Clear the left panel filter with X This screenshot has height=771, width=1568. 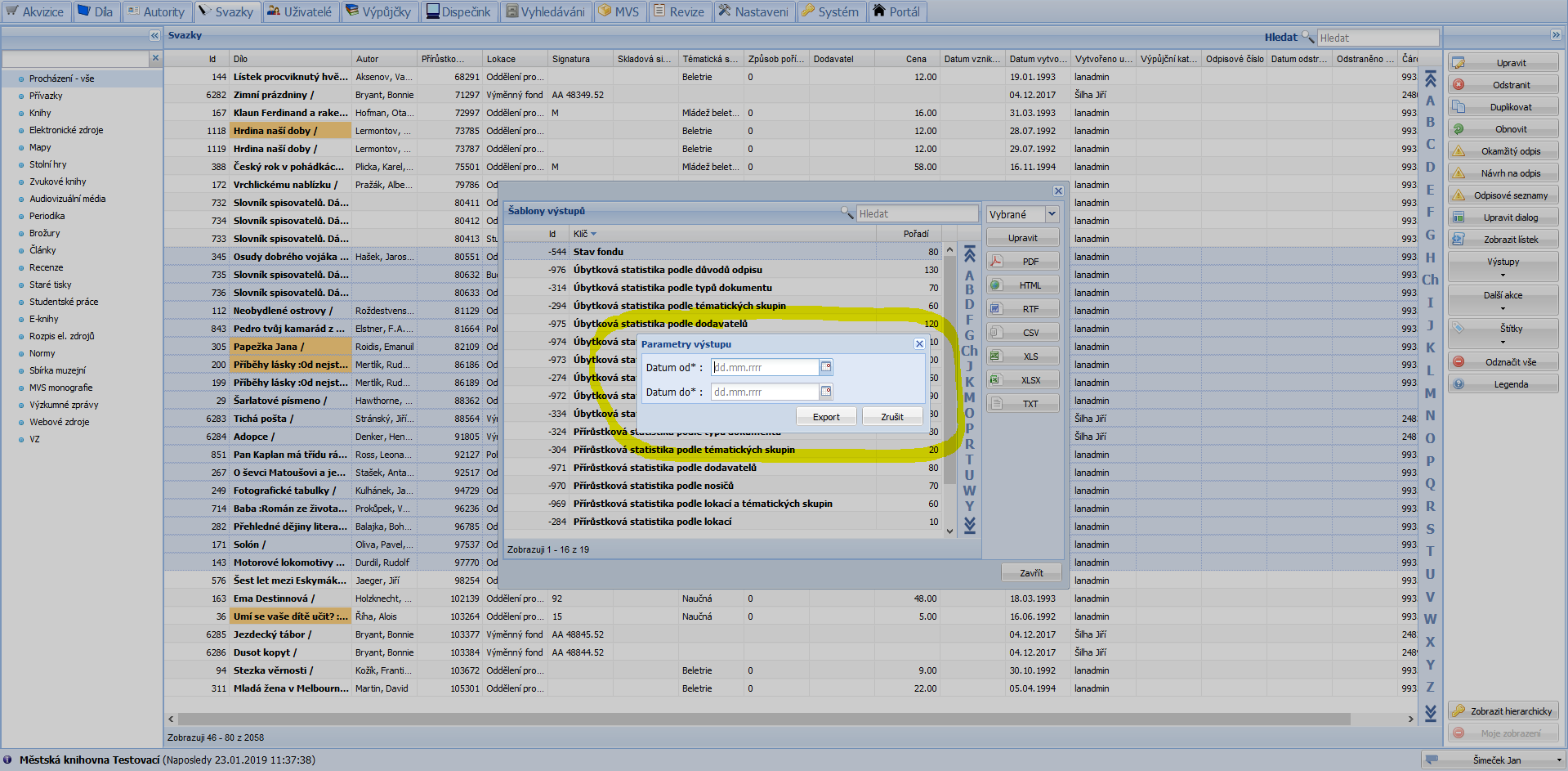155,58
